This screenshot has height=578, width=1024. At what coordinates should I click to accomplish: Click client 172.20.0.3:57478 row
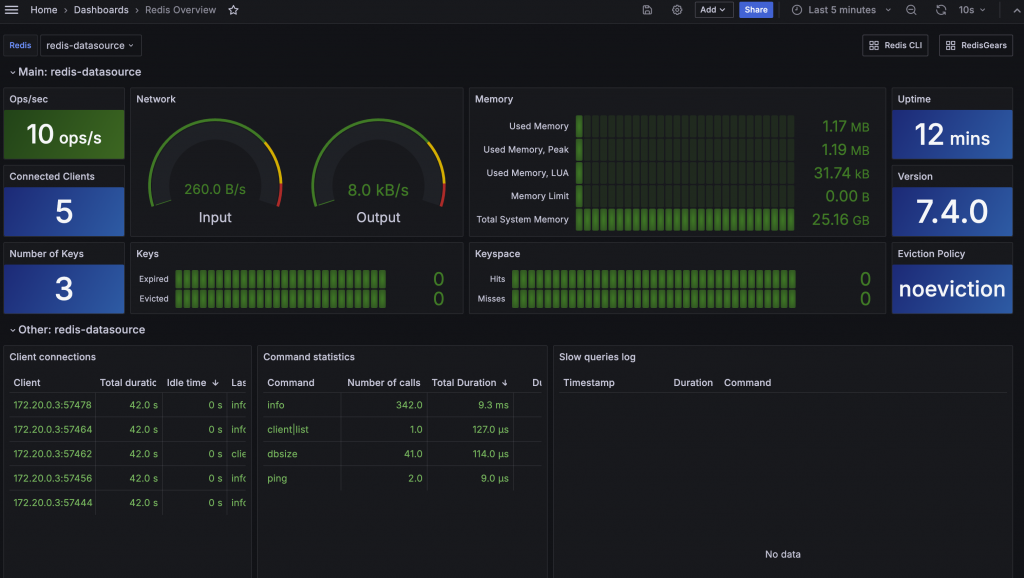[129, 405]
